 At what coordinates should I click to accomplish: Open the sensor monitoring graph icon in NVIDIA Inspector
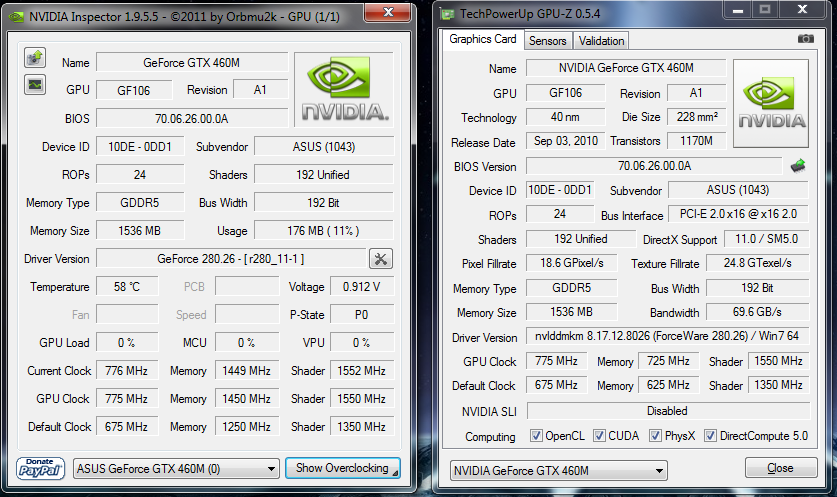pos(35,84)
